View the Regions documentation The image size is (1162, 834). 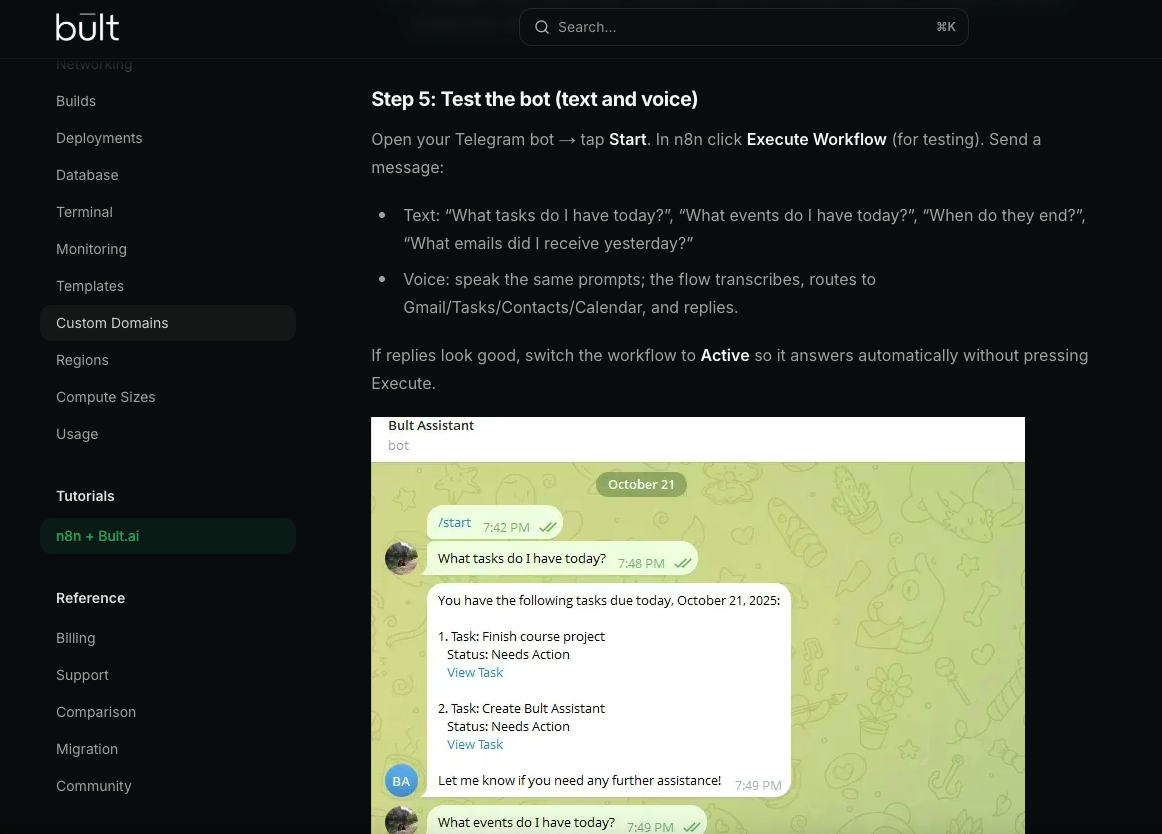click(x=82, y=359)
